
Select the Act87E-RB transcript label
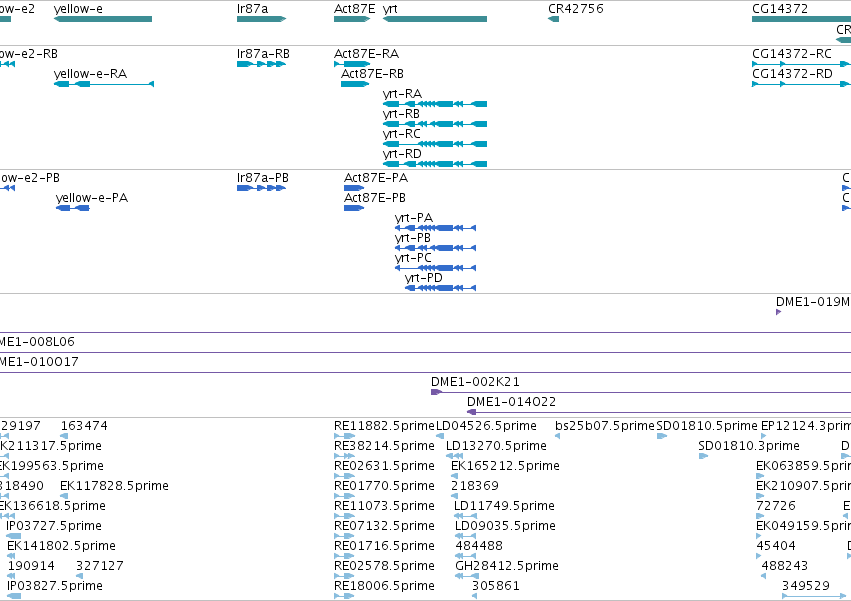tap(372, 74)
